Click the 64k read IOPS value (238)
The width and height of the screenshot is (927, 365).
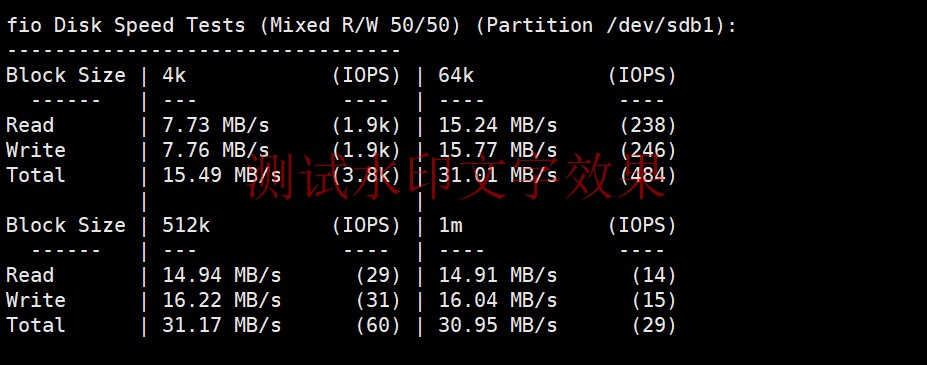click(648, 125)
